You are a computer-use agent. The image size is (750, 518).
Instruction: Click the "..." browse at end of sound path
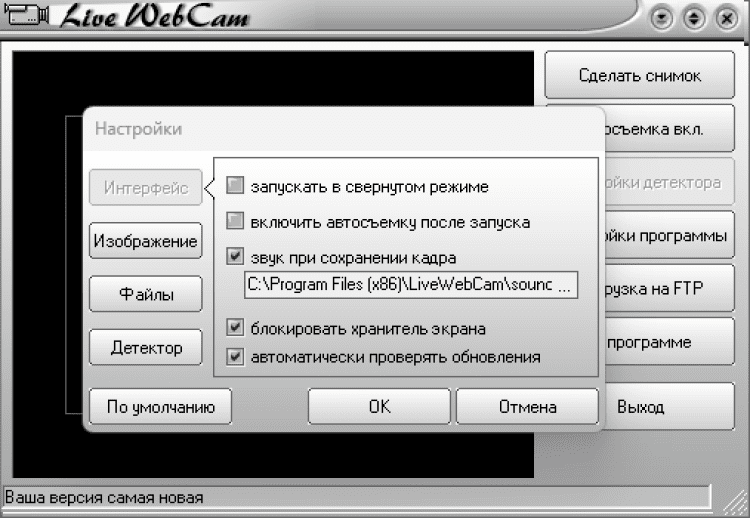pos(564,286)
